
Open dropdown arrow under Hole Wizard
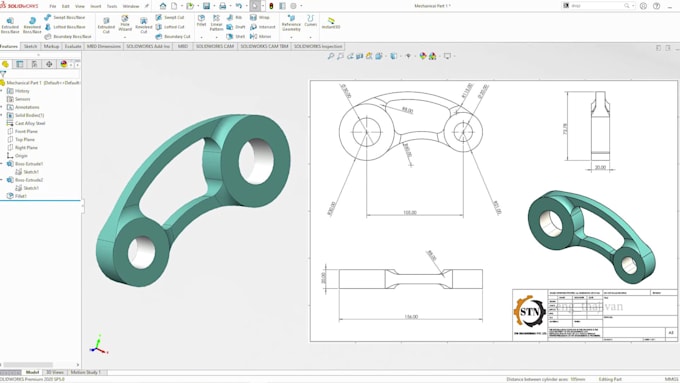tap(125, 37)
